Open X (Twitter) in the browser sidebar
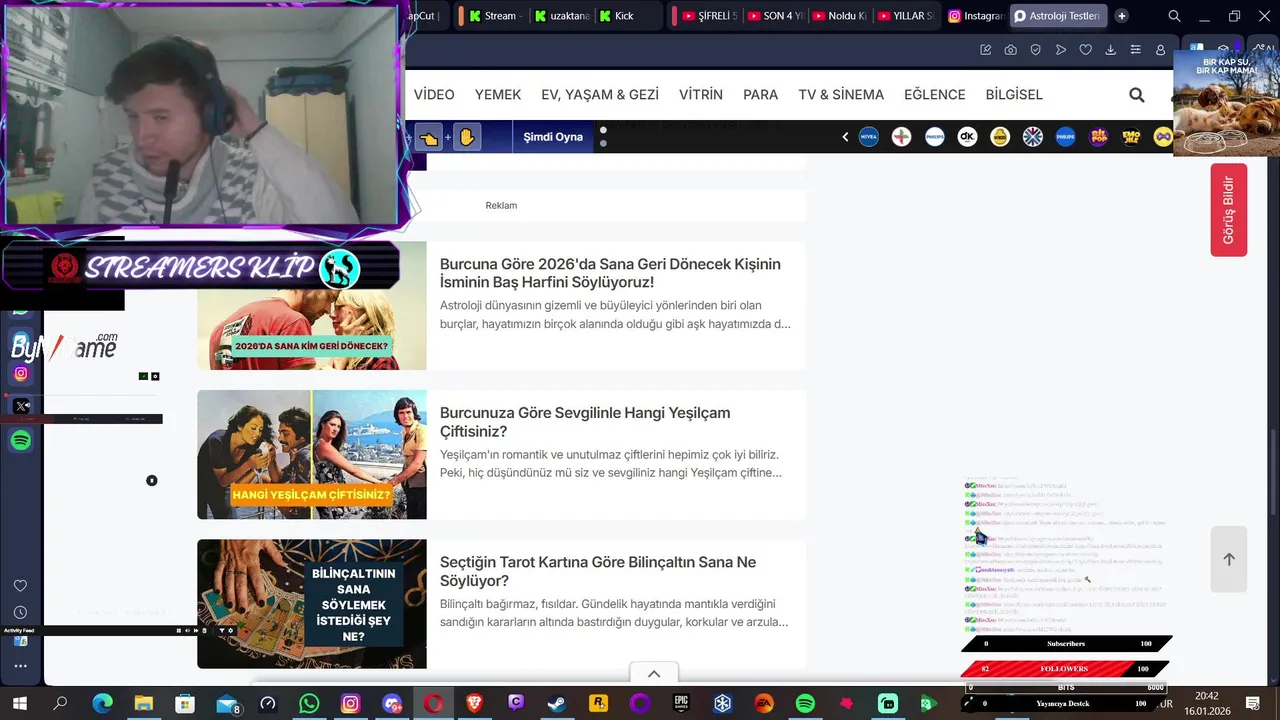This screenshot has width=1280, height=720. click(x=21, y=406)
